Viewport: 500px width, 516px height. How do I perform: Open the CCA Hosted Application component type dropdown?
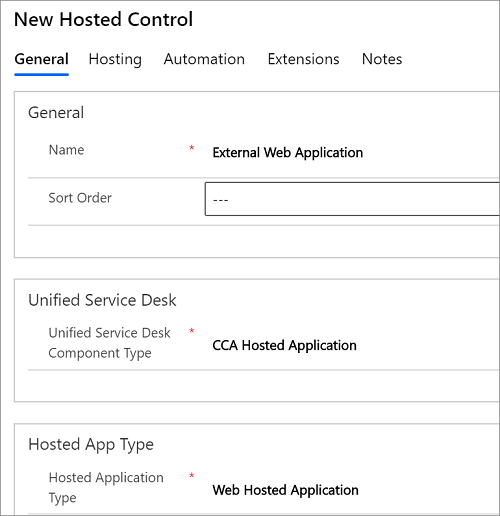coord(284,345)
